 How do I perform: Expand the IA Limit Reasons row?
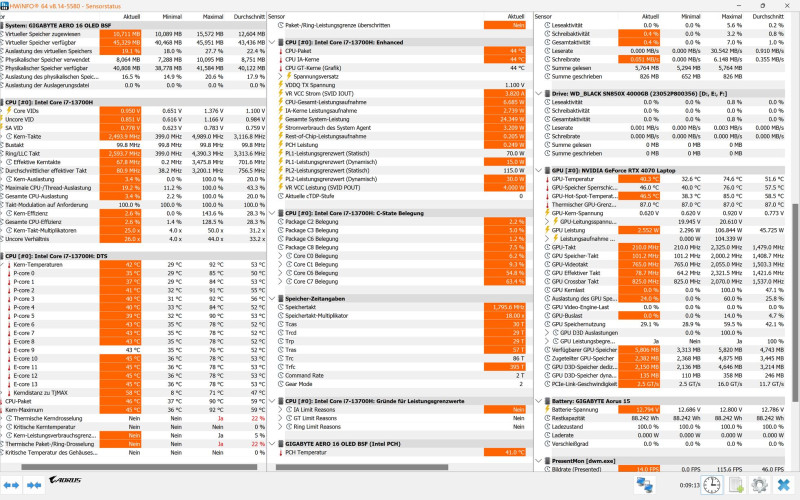[281, 410]
